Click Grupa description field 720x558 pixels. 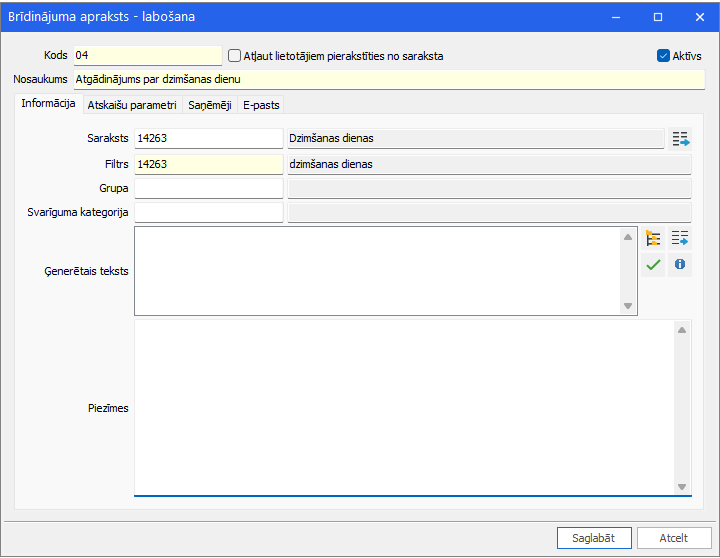click(x=489, y=188)
